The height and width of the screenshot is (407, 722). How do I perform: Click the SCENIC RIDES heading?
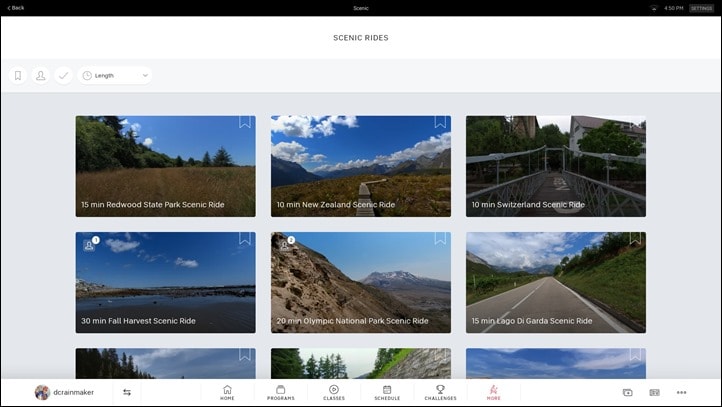point(361,38)
